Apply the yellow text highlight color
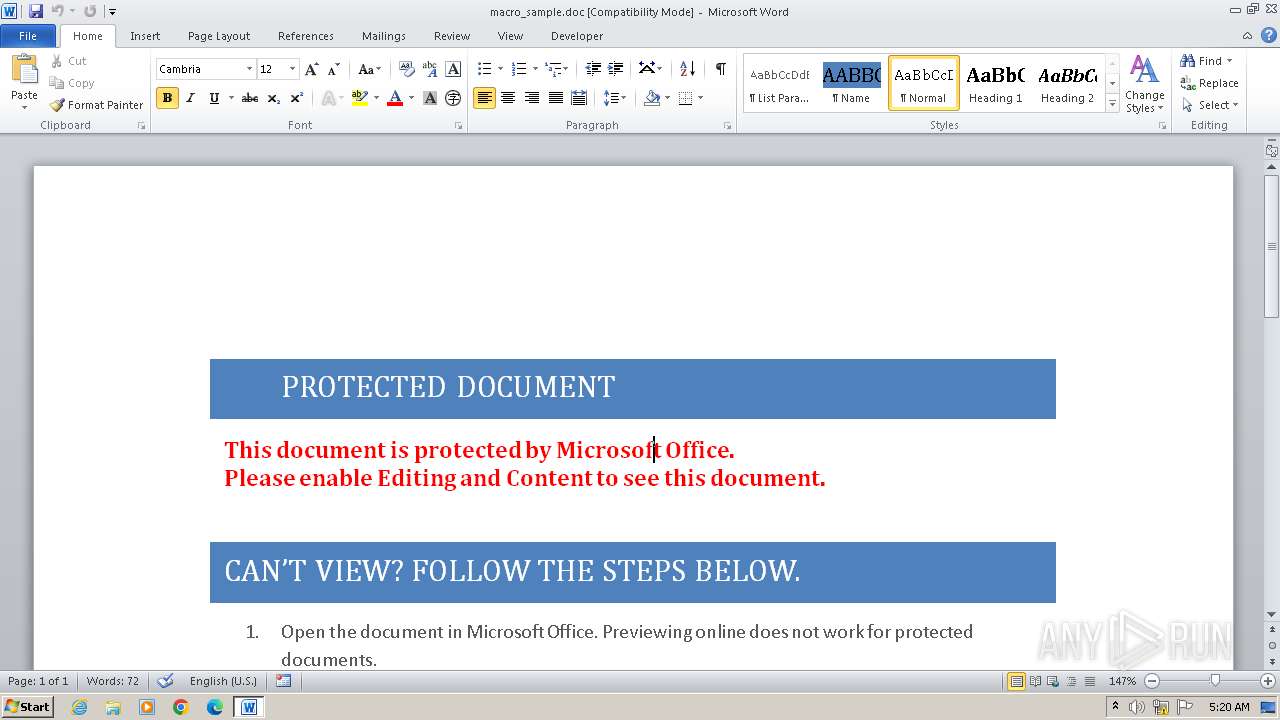Screen dimensions: 1280x720 click(x=360, y=98)
